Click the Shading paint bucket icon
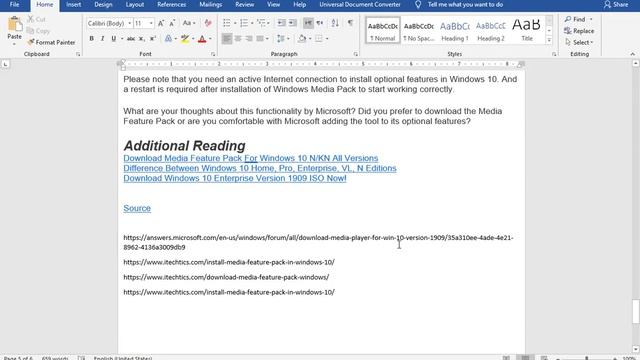 [x=302, y=39]
